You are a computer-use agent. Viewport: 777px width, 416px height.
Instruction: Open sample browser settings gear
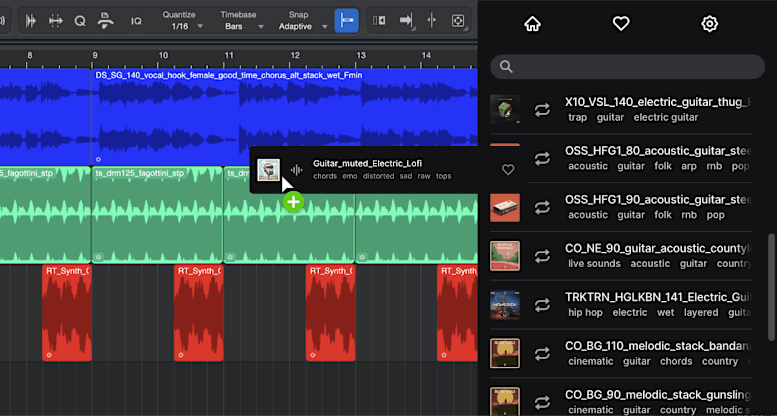[709, 24]
